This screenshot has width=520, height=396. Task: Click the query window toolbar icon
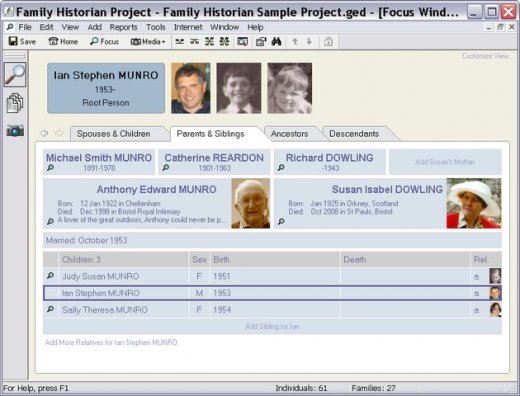(242, 41)
